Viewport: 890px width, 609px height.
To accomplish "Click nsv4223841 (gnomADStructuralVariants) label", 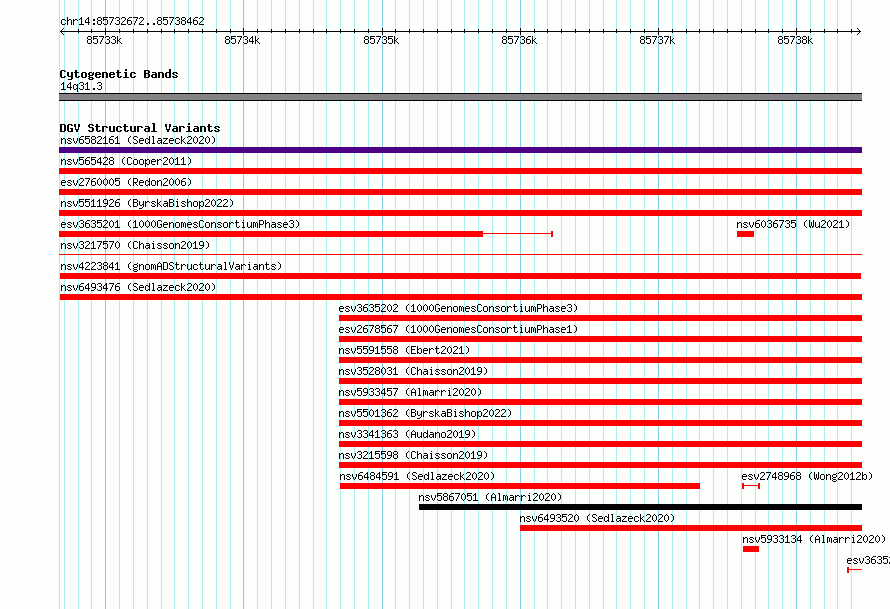I will (x=171, y=266).
